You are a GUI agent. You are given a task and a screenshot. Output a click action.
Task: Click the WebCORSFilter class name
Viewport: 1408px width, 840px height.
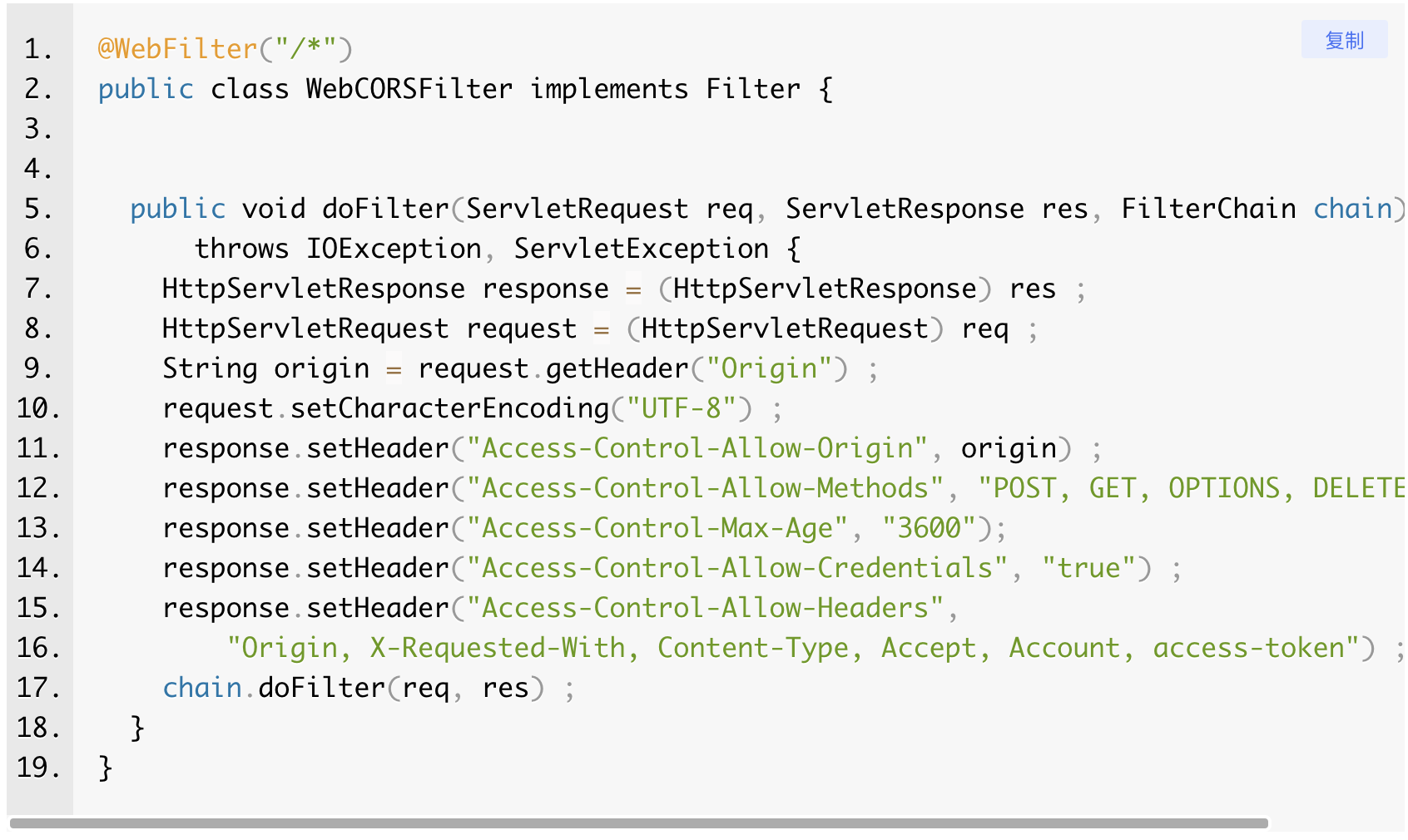[x=409, y=89]
